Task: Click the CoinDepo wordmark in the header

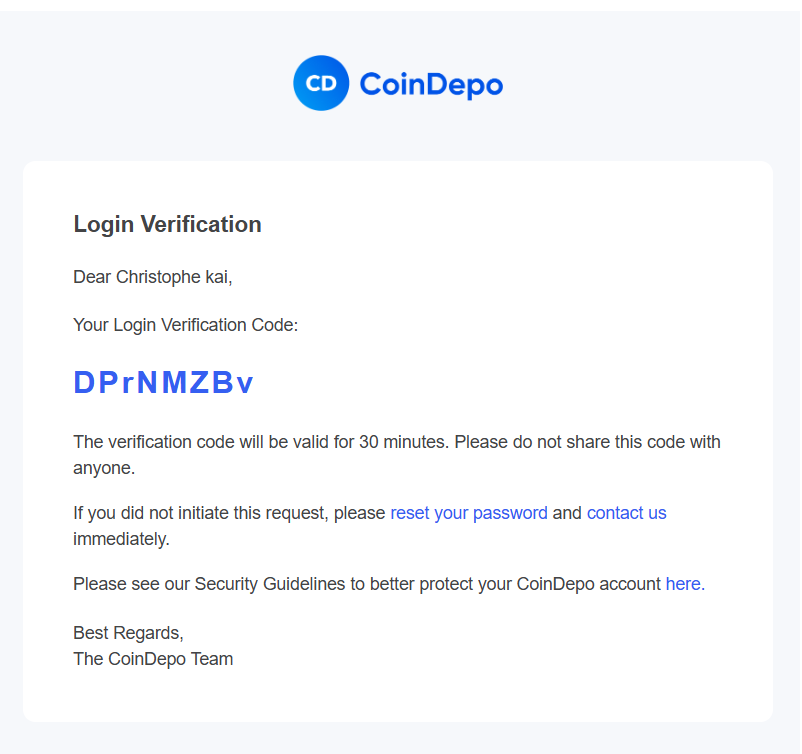Action: [x=431, y=84]
